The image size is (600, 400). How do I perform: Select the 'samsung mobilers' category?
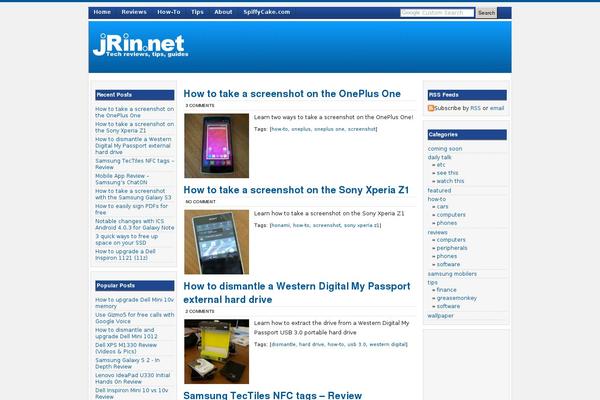click(x=452, y=274)
